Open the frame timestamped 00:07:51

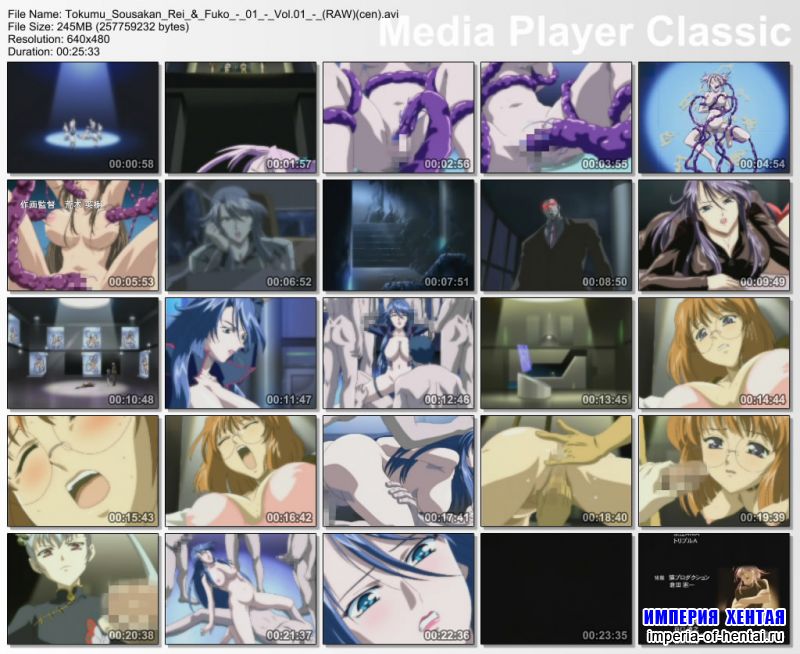point(398,236)
